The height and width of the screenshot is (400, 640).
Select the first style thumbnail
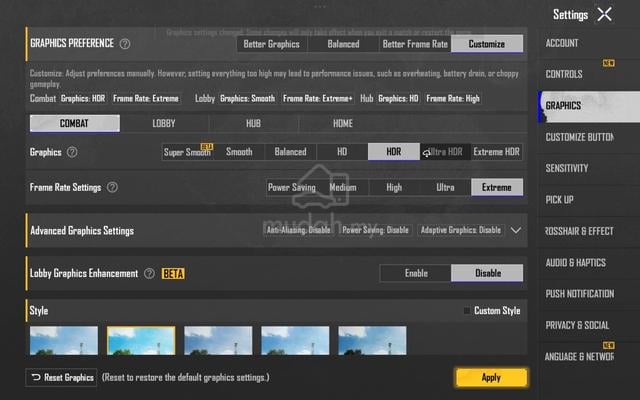[x=64, y=340]
